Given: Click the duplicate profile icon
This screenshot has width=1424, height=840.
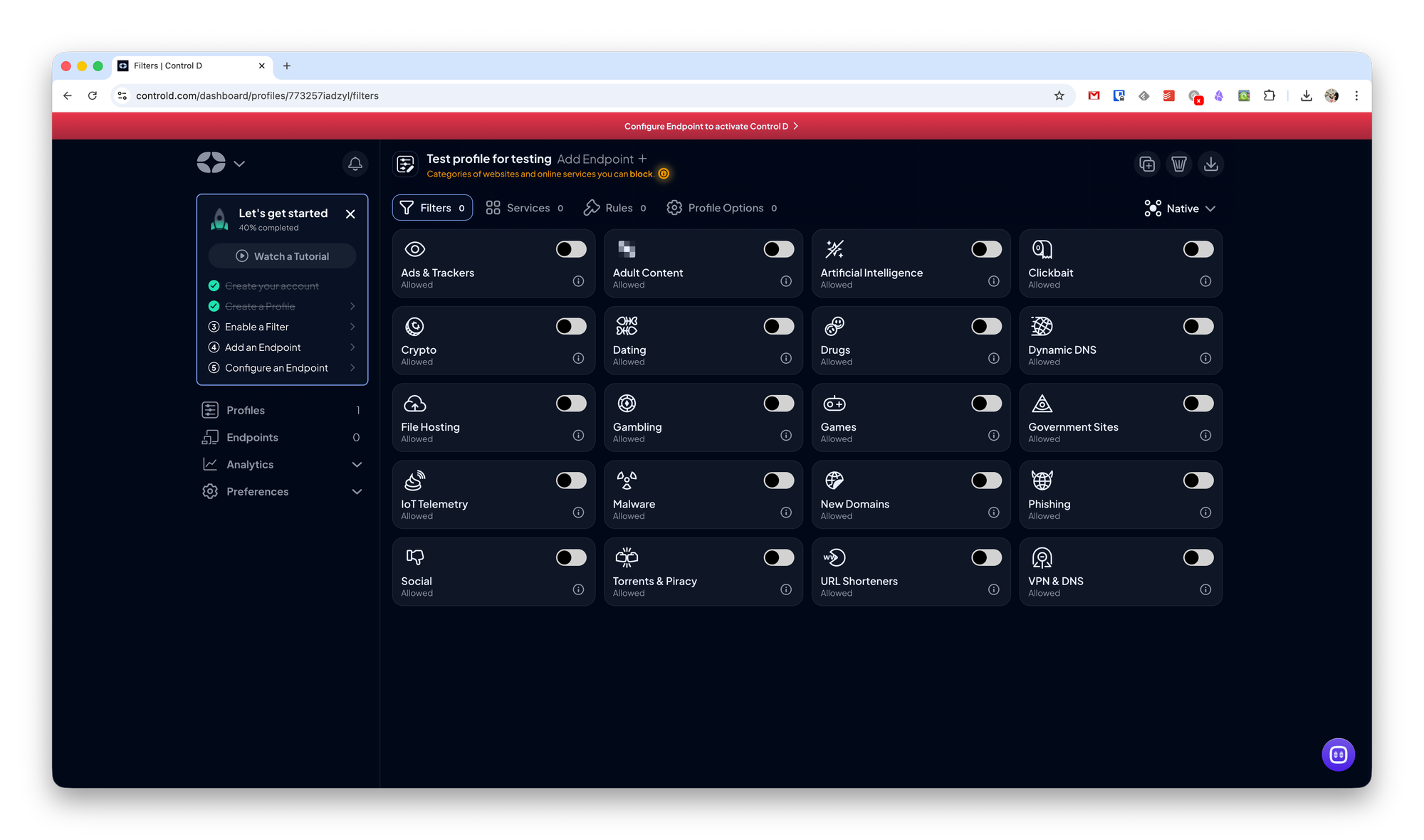Looking at the screenshot, I should pyautogui.click(x=1147, y=164).
